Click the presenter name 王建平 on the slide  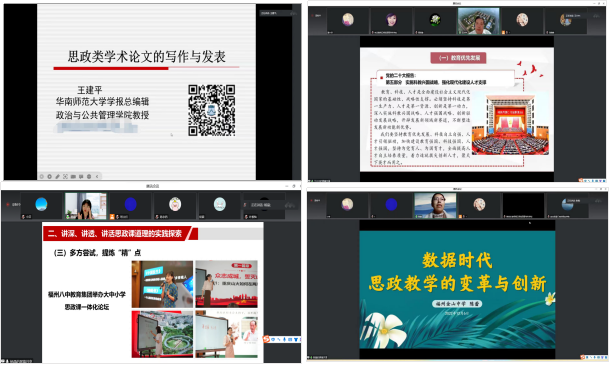point(90,90)
